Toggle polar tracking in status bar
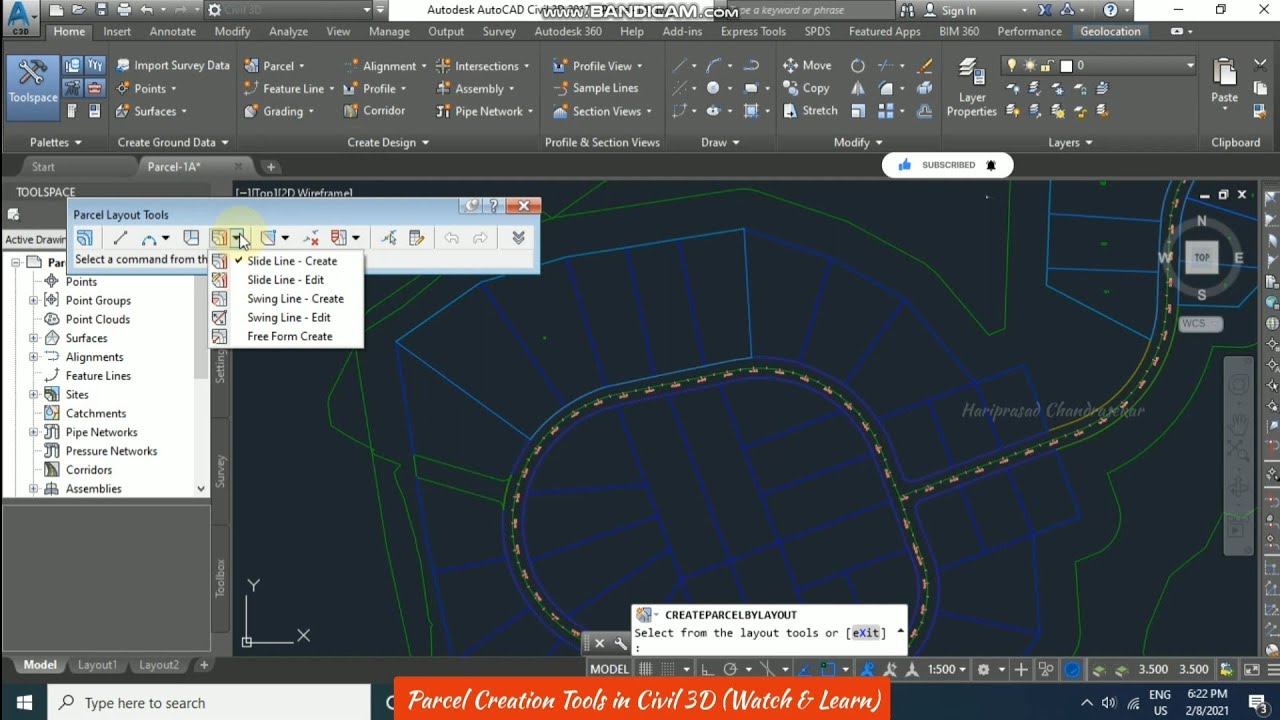The width and height of the screenshot is (1280, 720). 730,669
